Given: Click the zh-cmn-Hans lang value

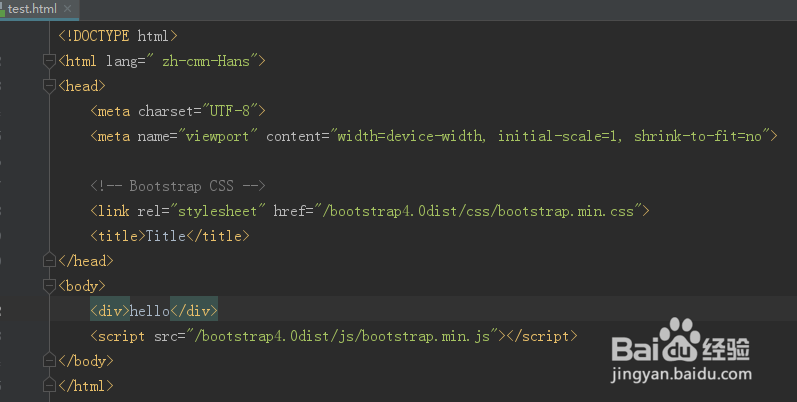Looking at the screenshot, I should [206, 61].
